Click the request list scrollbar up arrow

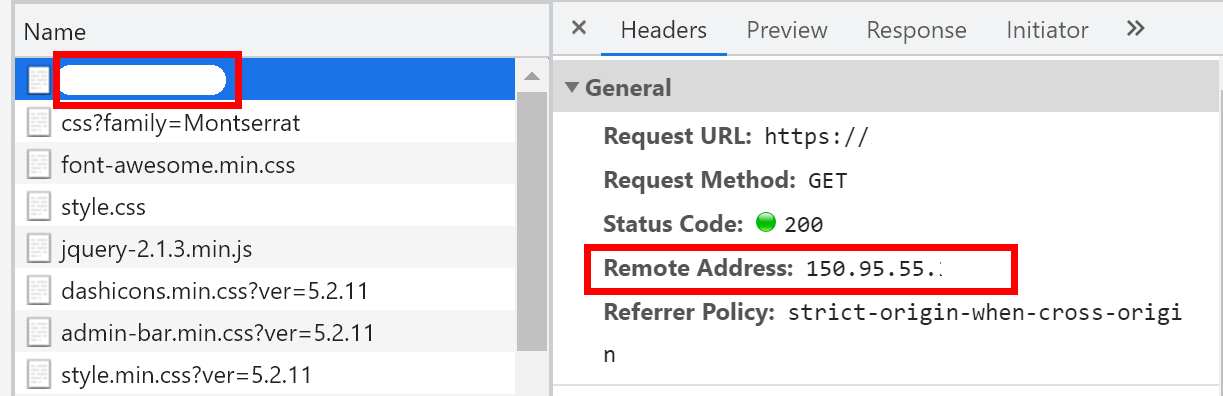[x=532, y=77]
